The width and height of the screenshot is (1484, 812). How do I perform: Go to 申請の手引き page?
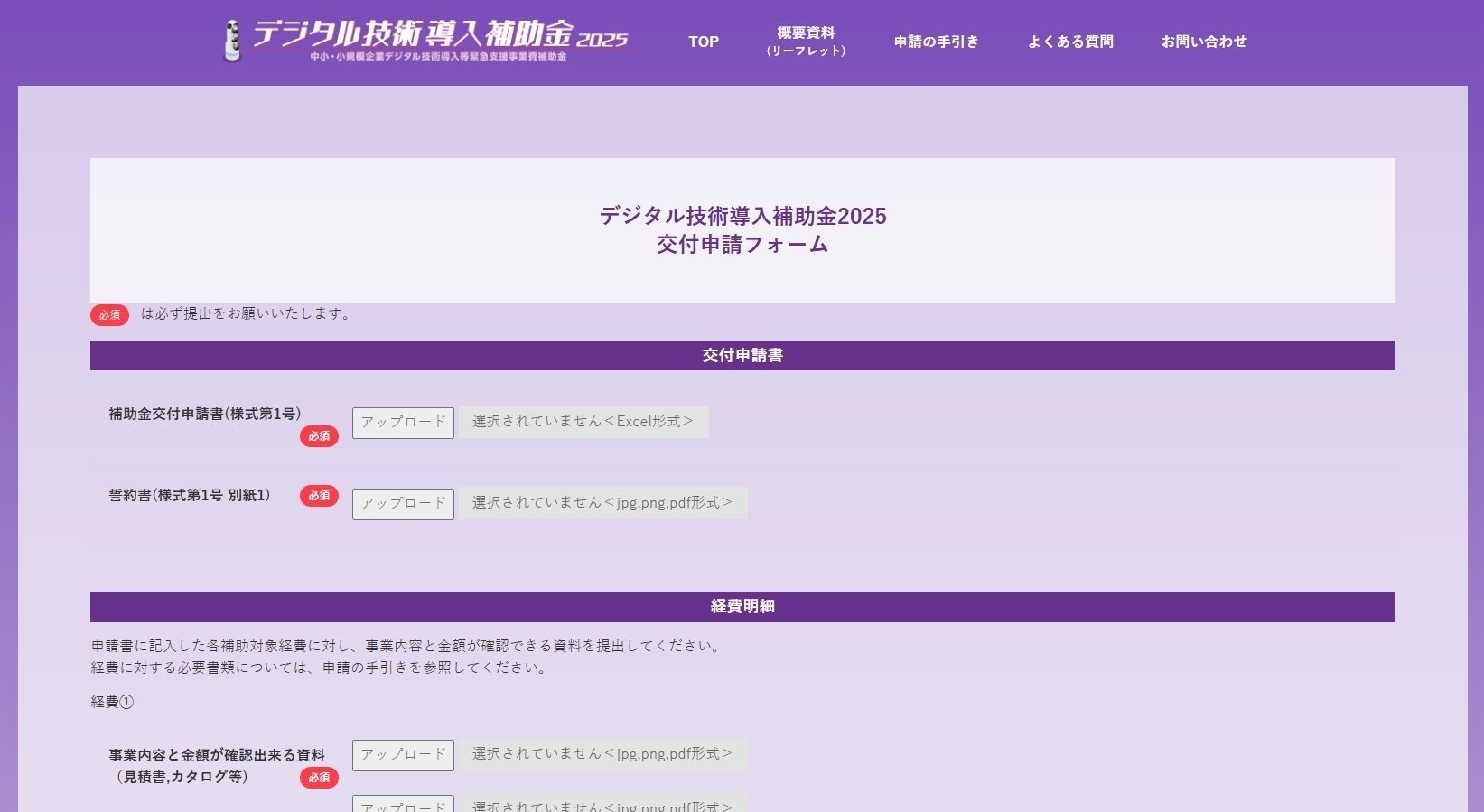[937, 42]
